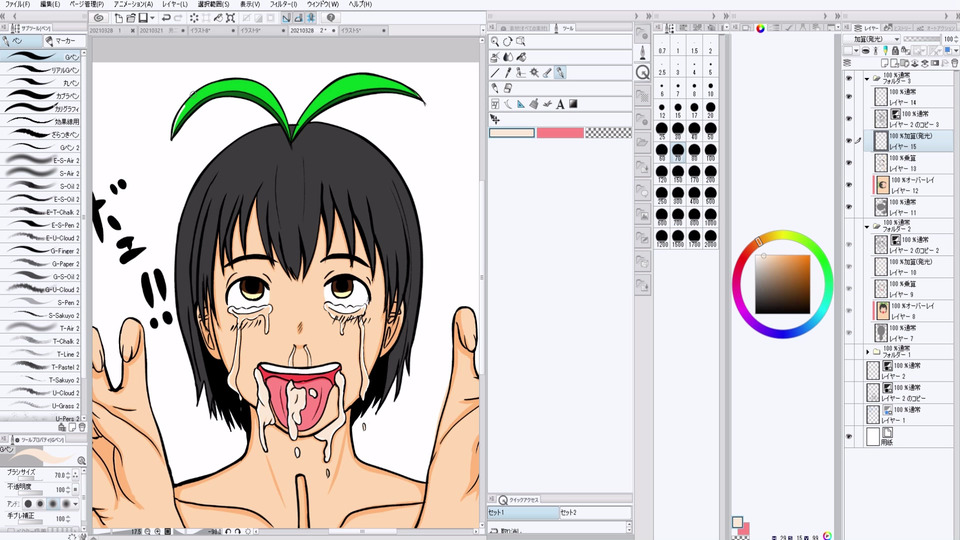Image resolution: width=960 pixels, height=540 pixels.
Task: Select the Gradient tool
Action: click(x=573, y=104)
